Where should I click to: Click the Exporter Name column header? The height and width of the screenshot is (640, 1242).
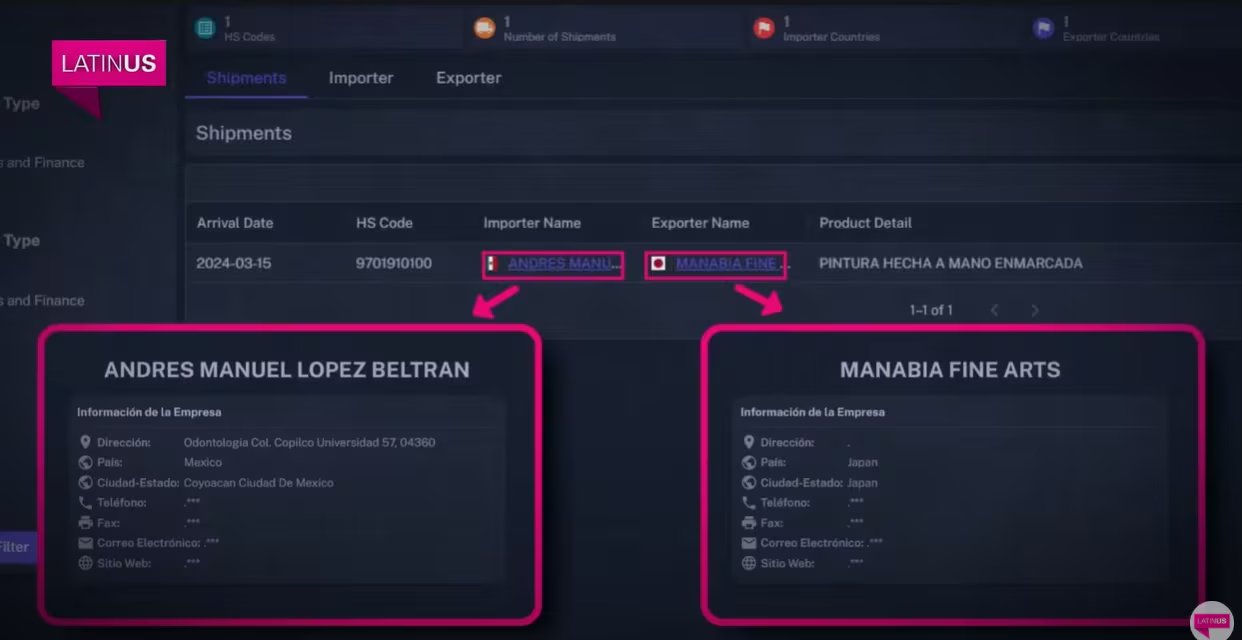pyautogui.click(x=700, y=223)
